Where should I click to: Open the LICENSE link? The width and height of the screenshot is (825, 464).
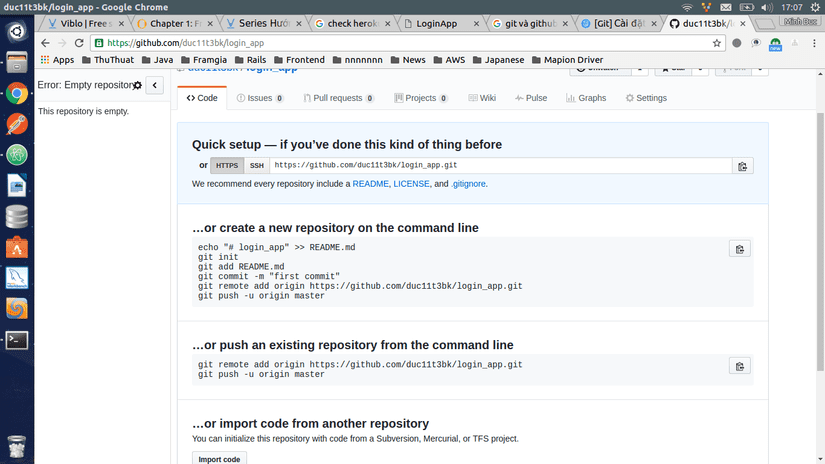tap(411, 184)
